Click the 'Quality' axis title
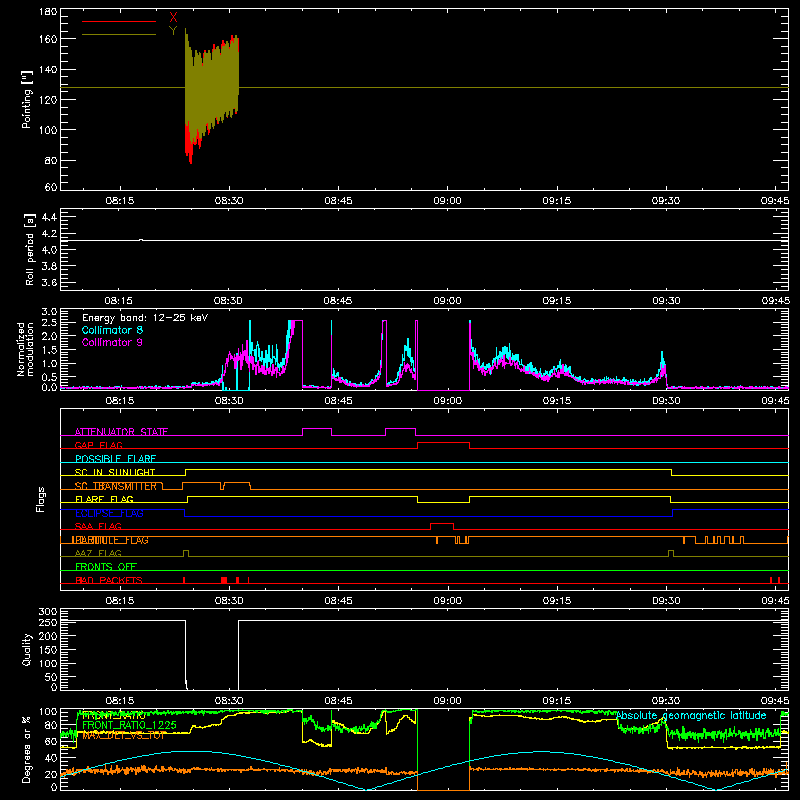 tap(27, 649)
